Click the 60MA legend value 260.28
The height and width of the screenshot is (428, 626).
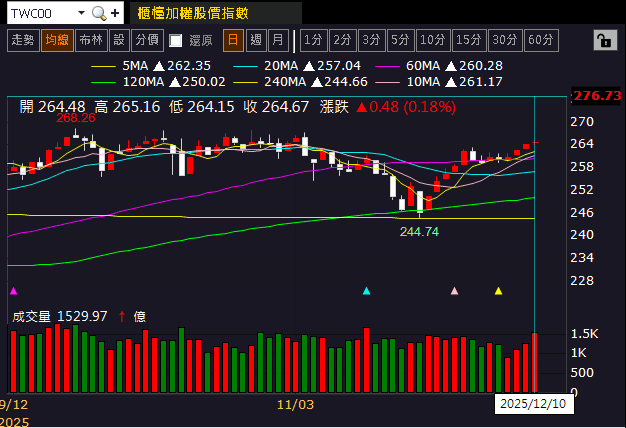[x=481, y=65]
